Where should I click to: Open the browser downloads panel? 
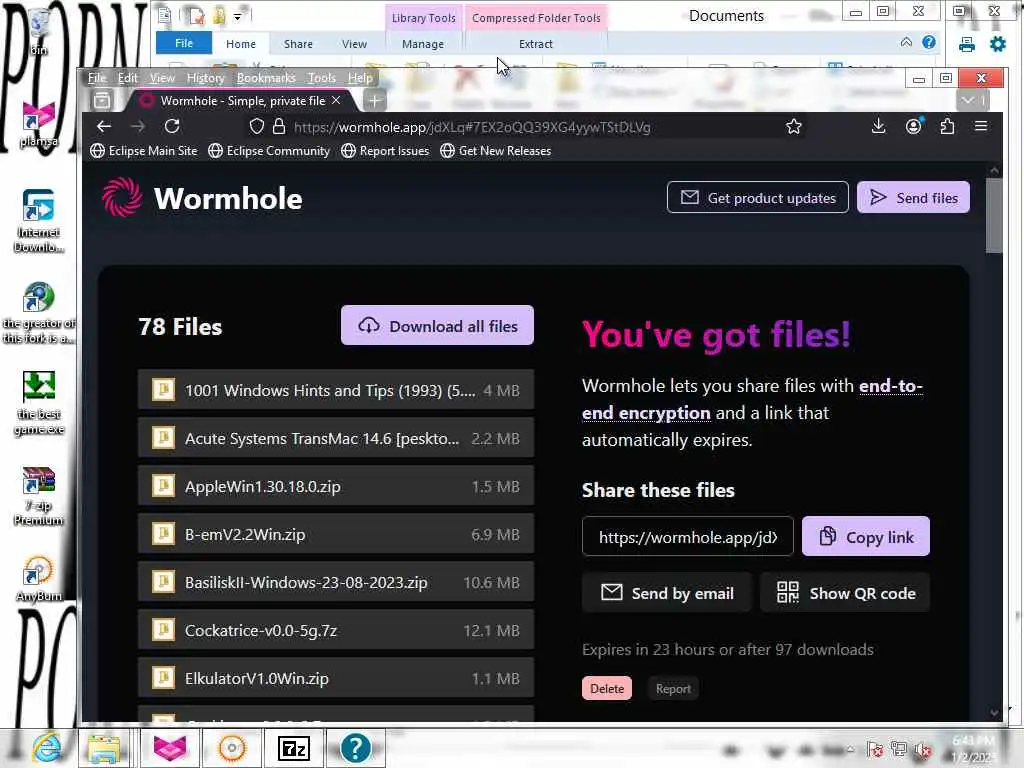(878, 127)
